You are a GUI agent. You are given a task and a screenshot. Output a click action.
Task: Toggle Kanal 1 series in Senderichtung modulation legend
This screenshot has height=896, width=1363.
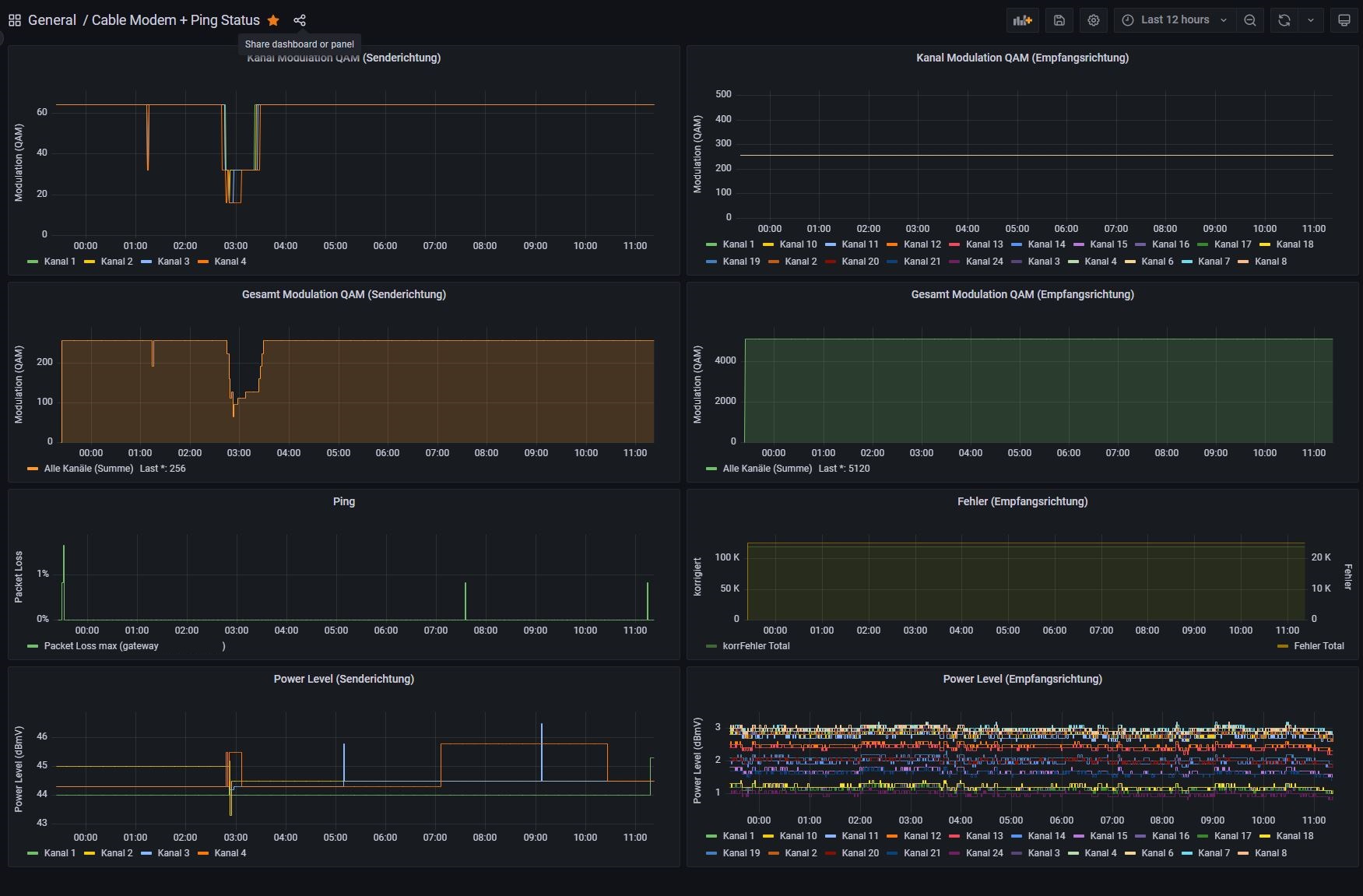coord(59,262)
